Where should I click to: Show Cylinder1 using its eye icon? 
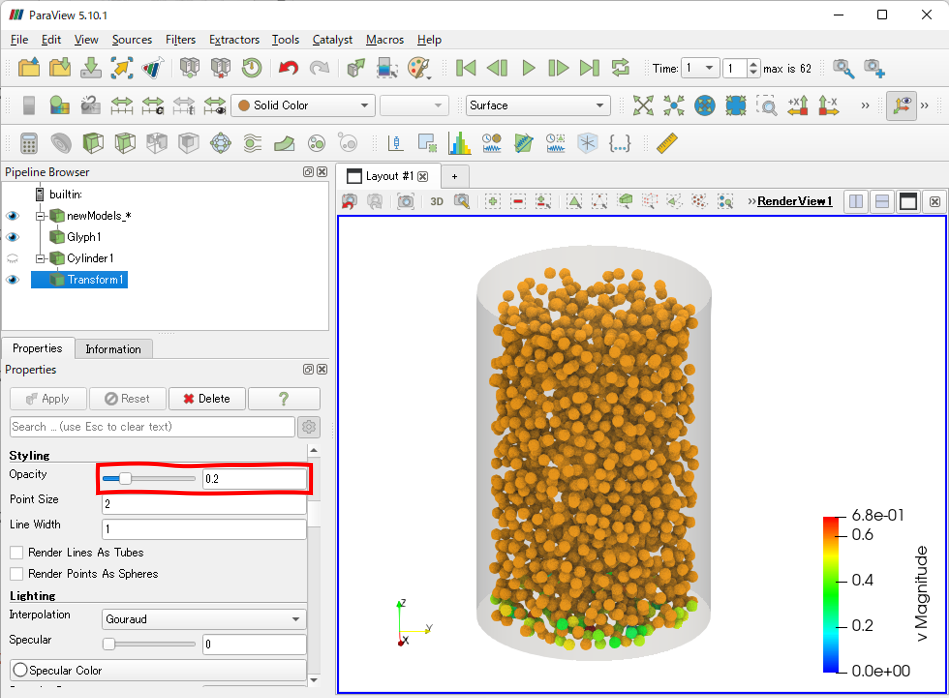pyautogui.click(x=13, y=258)
